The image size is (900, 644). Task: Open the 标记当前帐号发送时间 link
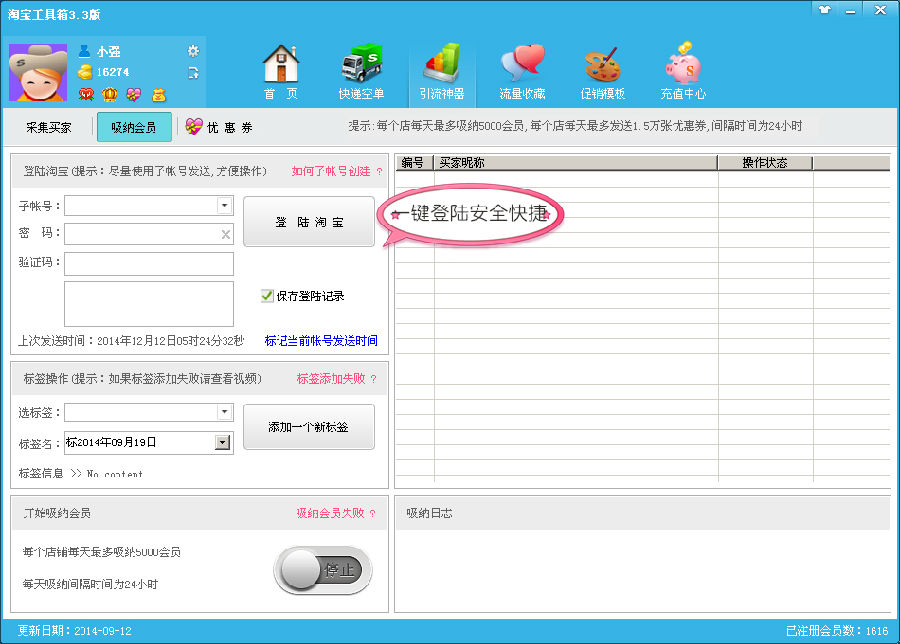pyautogui.click(x=321, y=341)
